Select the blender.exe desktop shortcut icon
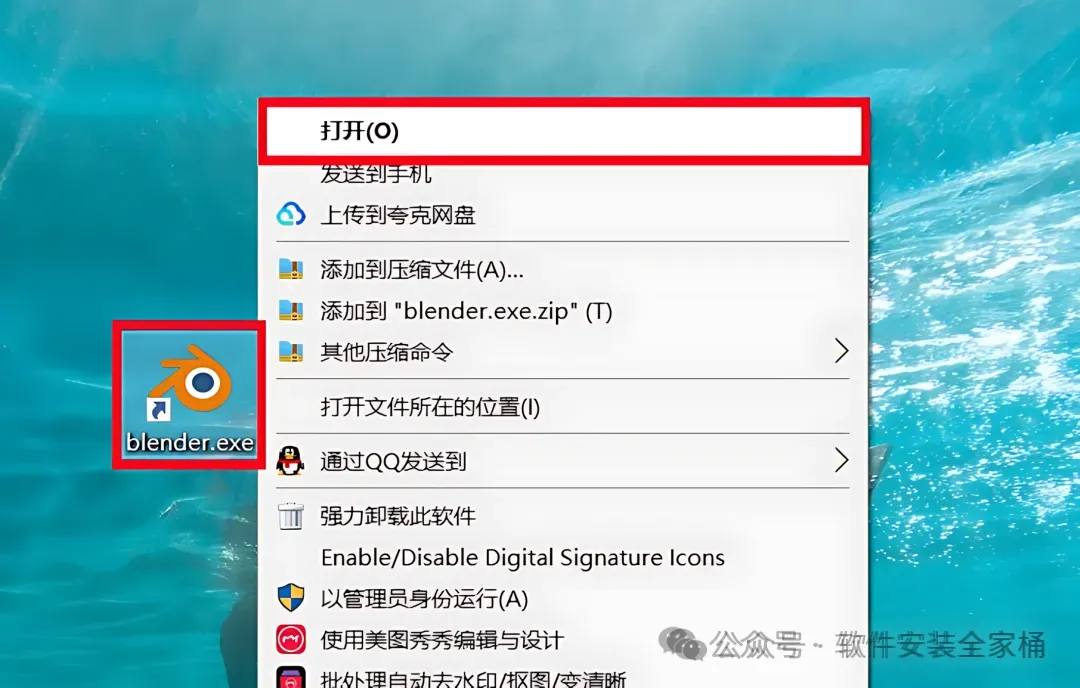 point(189,394)
